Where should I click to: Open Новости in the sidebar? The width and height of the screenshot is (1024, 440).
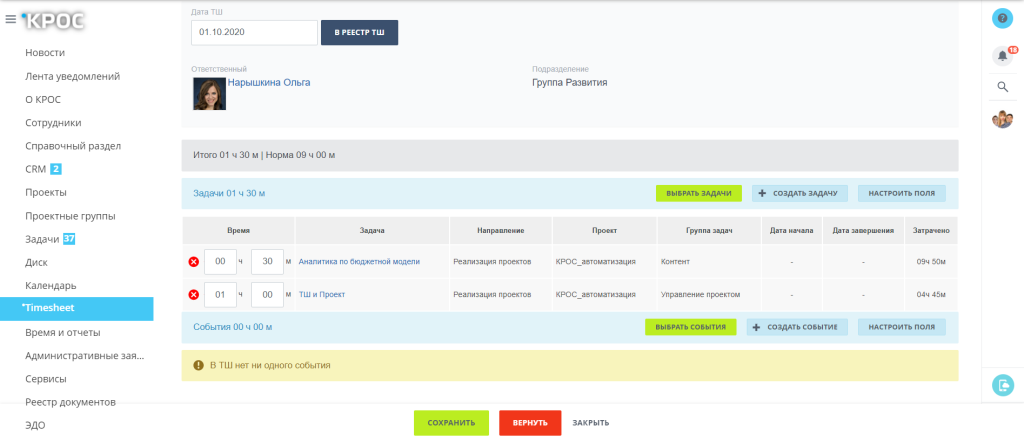(x=45, y=53)
